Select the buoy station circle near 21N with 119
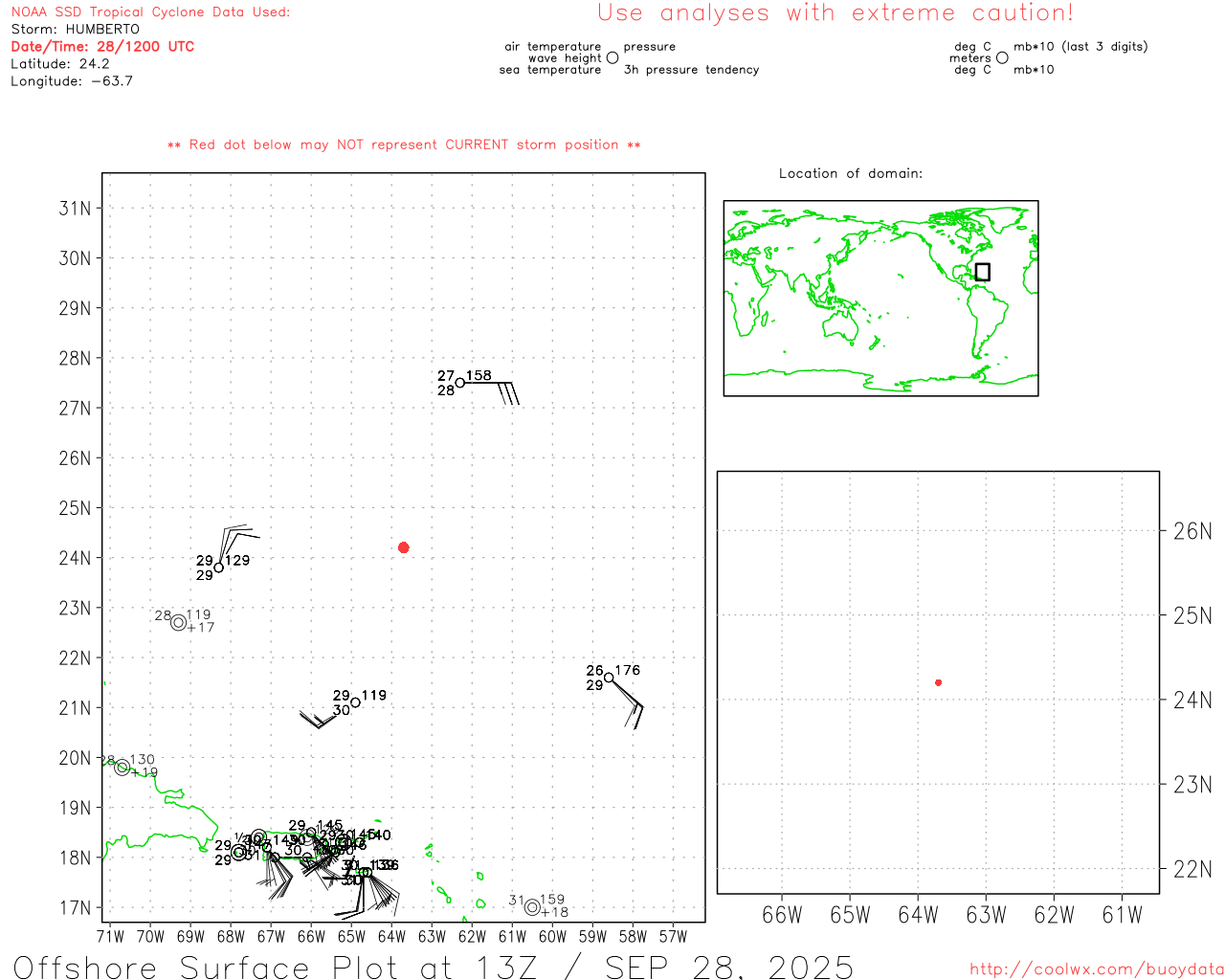Viewport: 1225px width, 980px height. pos(356,702)
